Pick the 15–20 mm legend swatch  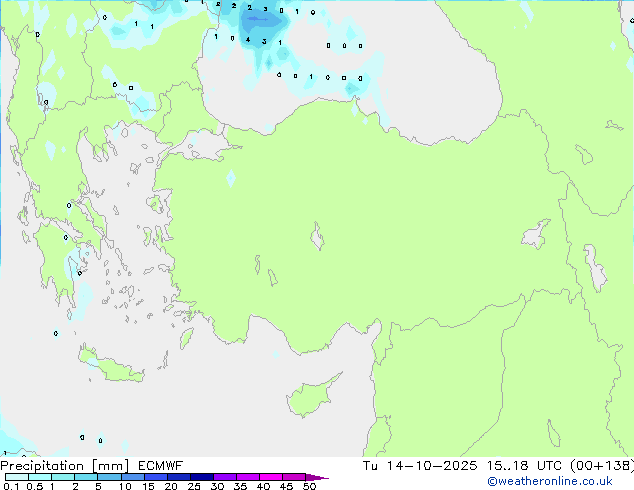(x=155, y=477)
